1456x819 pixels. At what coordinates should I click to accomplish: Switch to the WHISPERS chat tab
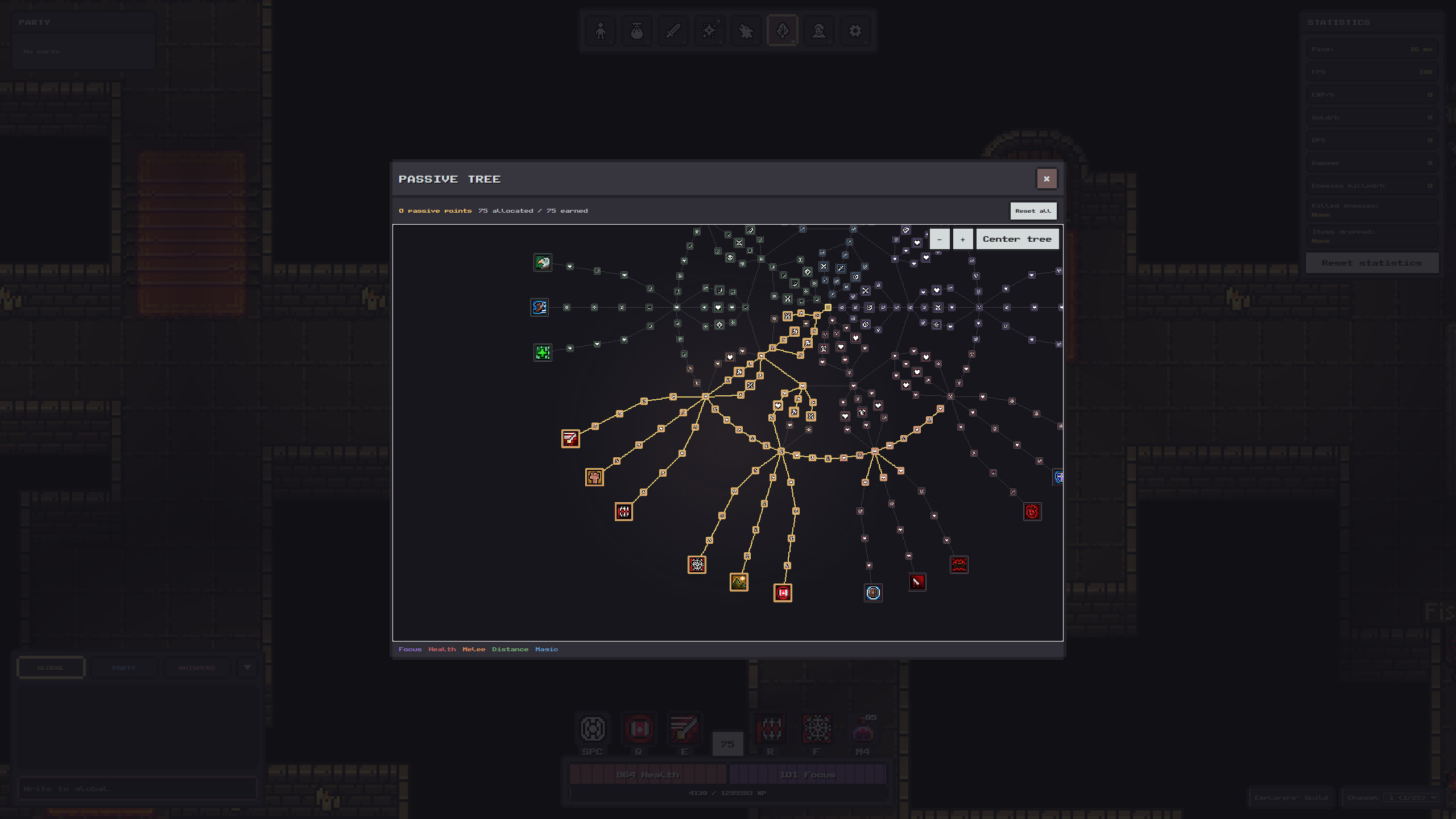(x=197, y=668)
